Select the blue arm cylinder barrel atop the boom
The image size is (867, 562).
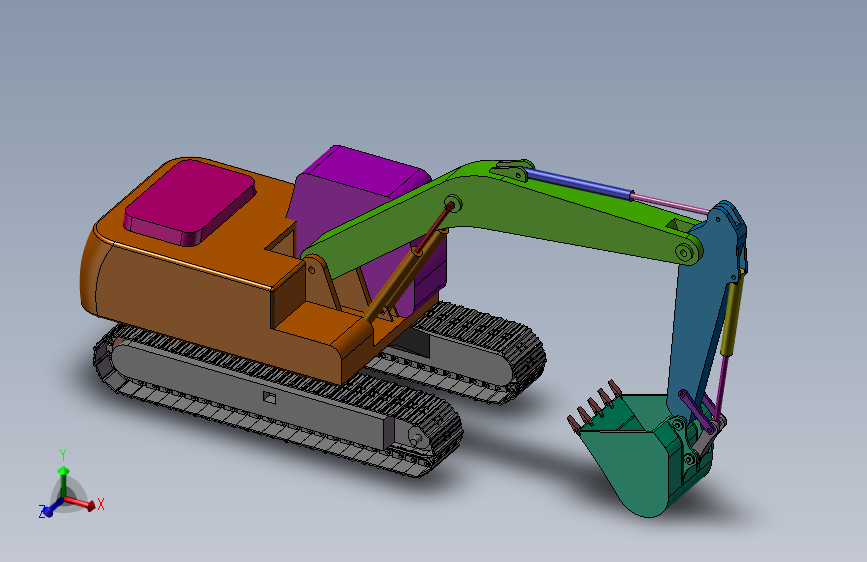tap(578, 183)
